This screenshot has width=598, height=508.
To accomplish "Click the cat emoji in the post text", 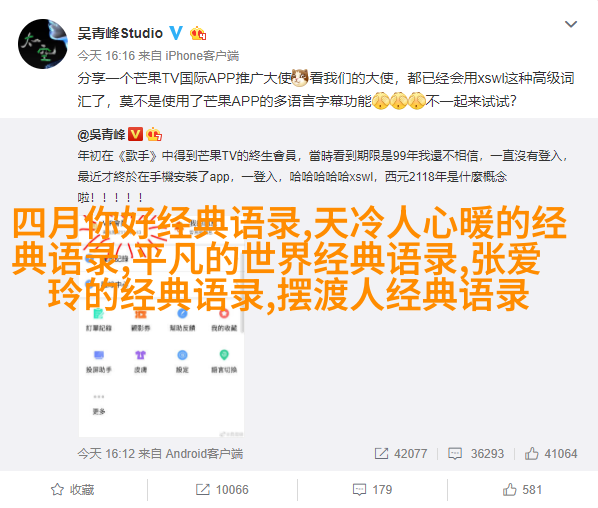I will point(300,77).
